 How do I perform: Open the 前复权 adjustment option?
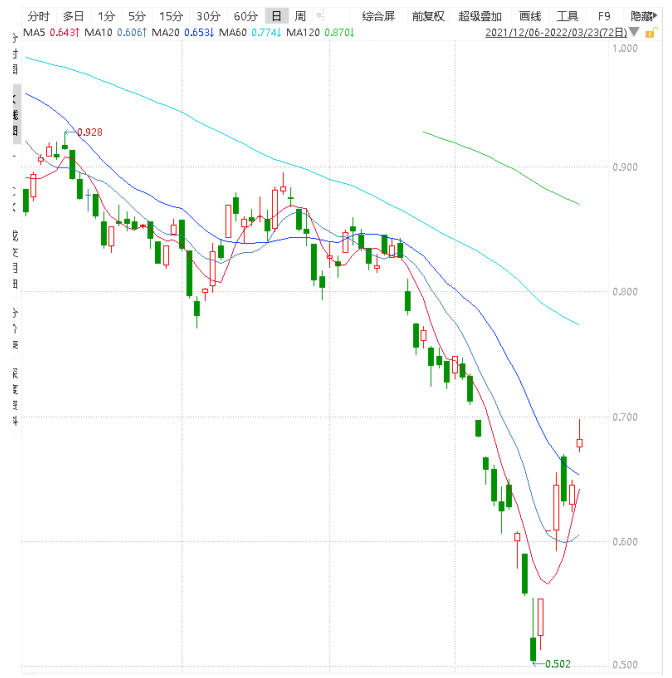(428, 16)
